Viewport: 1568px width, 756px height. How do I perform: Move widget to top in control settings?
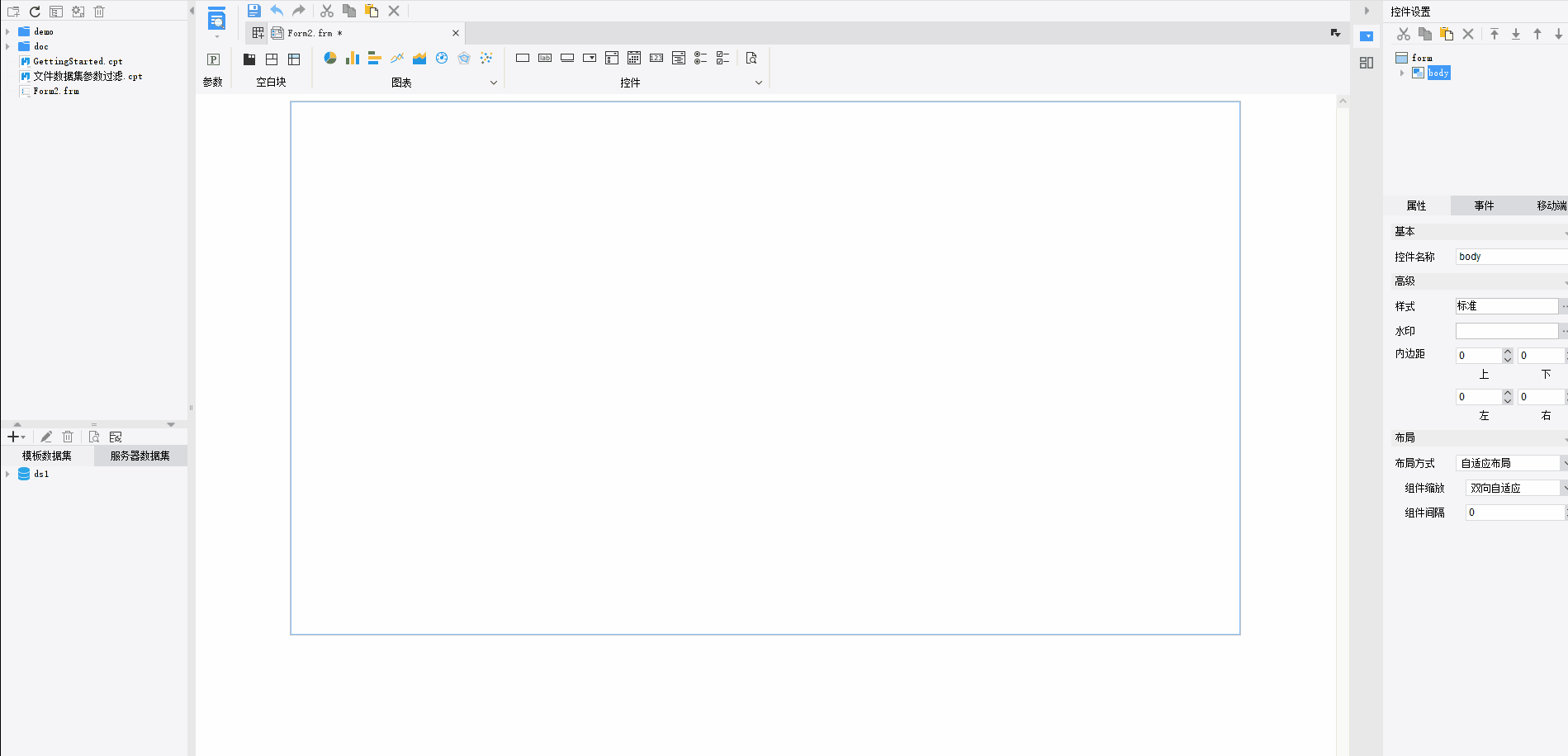coord(1495,34)
